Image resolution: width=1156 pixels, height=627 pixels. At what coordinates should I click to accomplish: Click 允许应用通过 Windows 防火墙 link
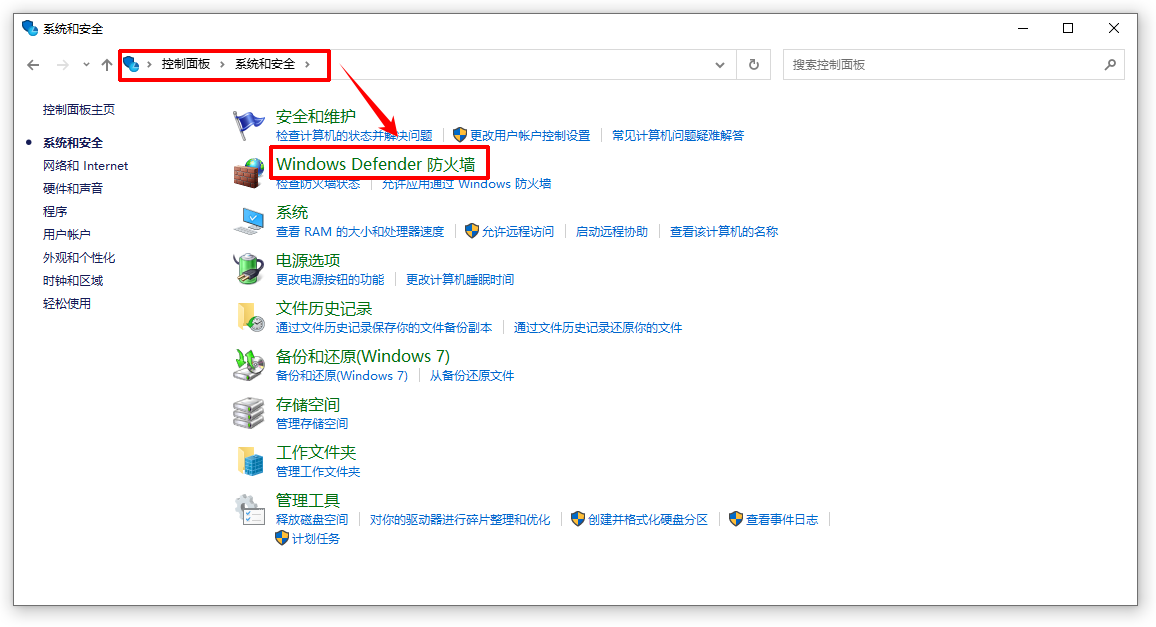[466, 184]
